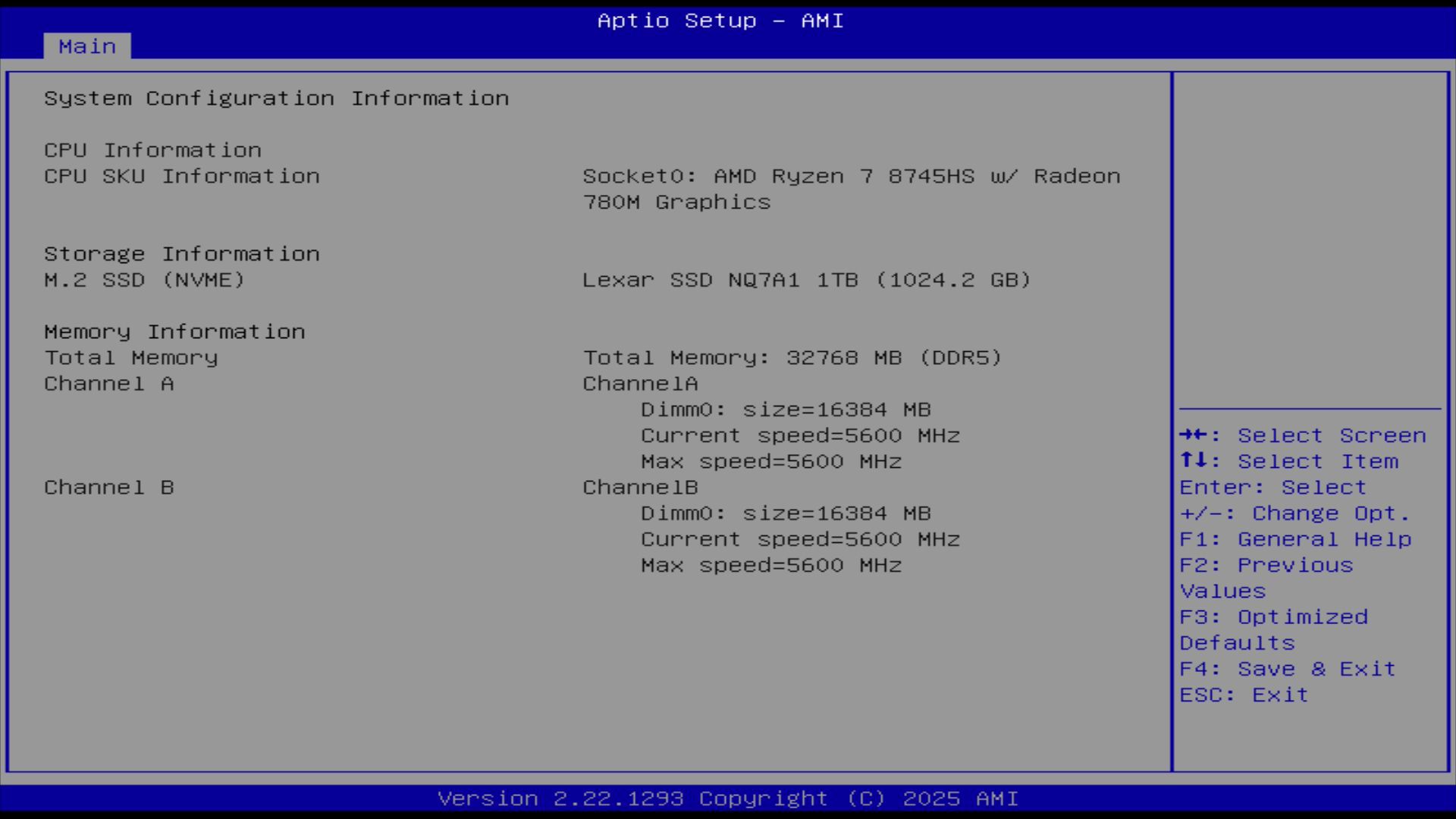Click the F1: General Help hint
The width and height of the screenshot is (1456, 819).
point(1295,539)
